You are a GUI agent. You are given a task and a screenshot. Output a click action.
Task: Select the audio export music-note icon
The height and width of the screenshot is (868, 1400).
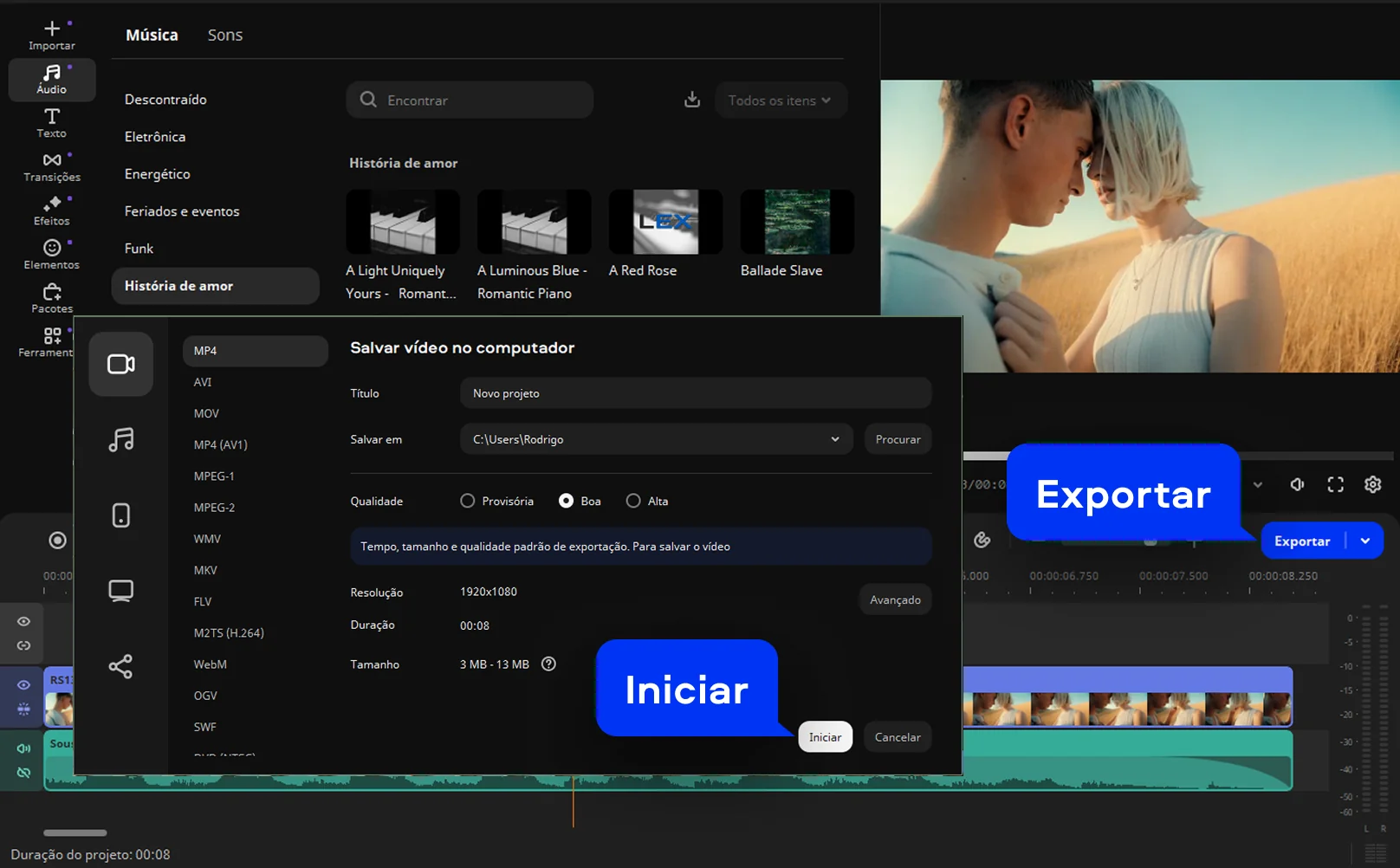121,440
